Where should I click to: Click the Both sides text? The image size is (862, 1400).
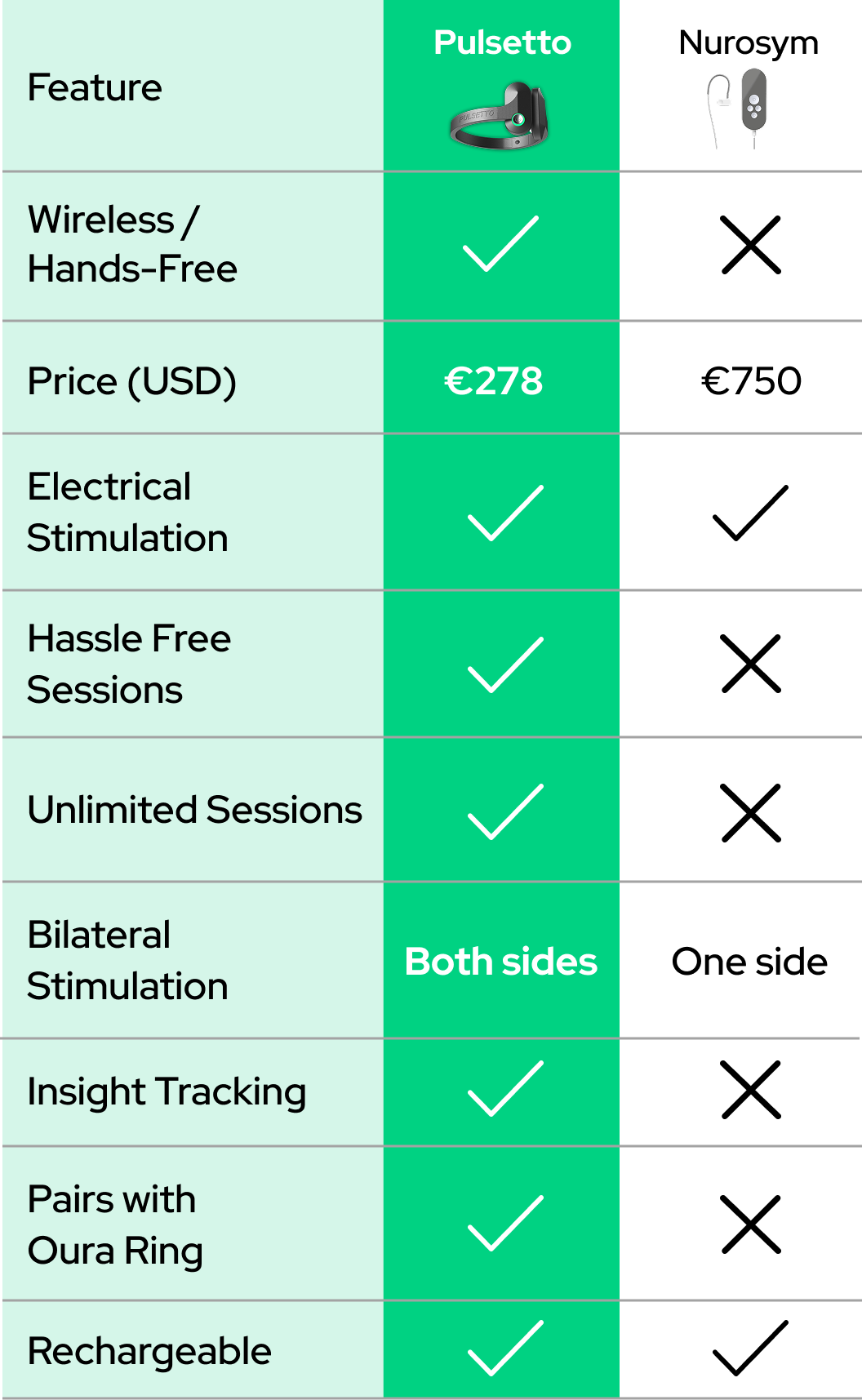501,962
